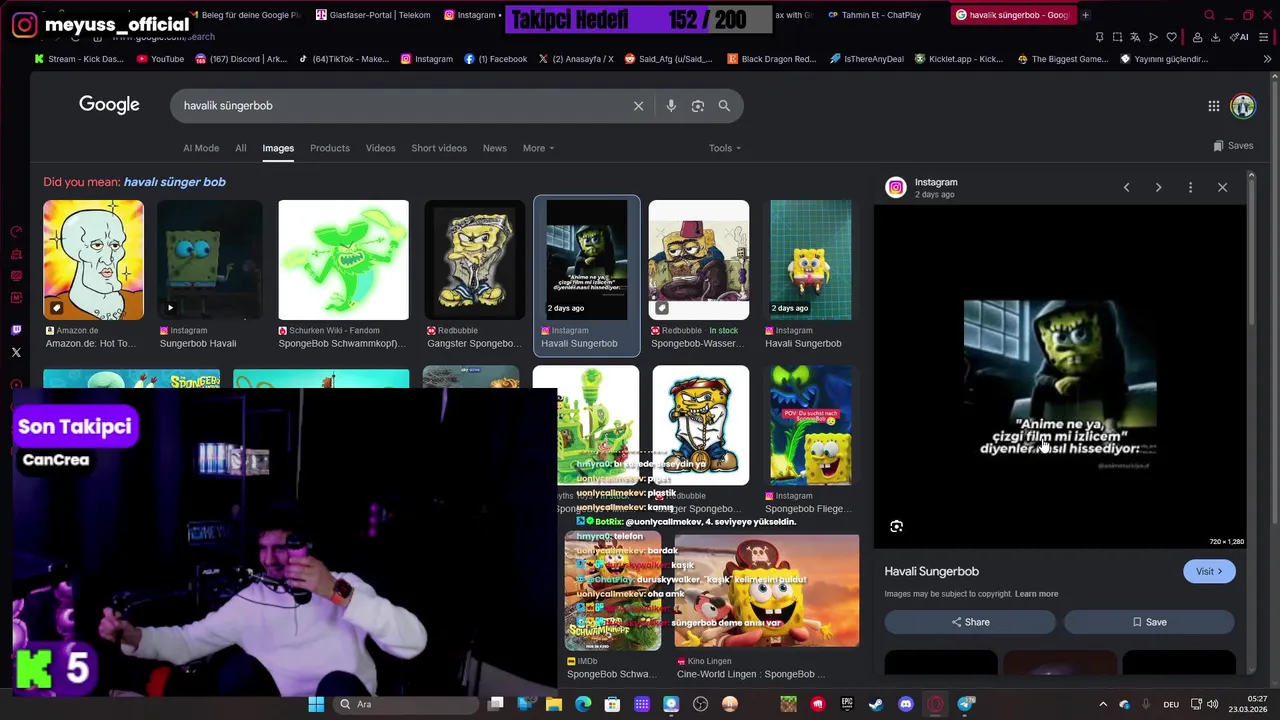Open Facebook bookmark
This screenshot has height=720, width=1280.
tap(495, 59)
